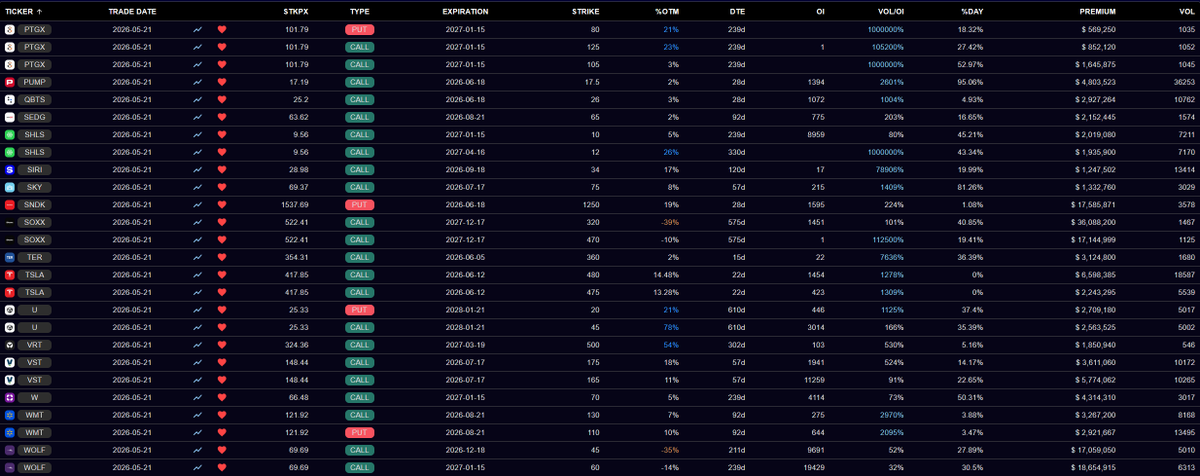The image size is (1200, 476).
Task: Click the SIRI ticker badge
Action: coord(33,170)
